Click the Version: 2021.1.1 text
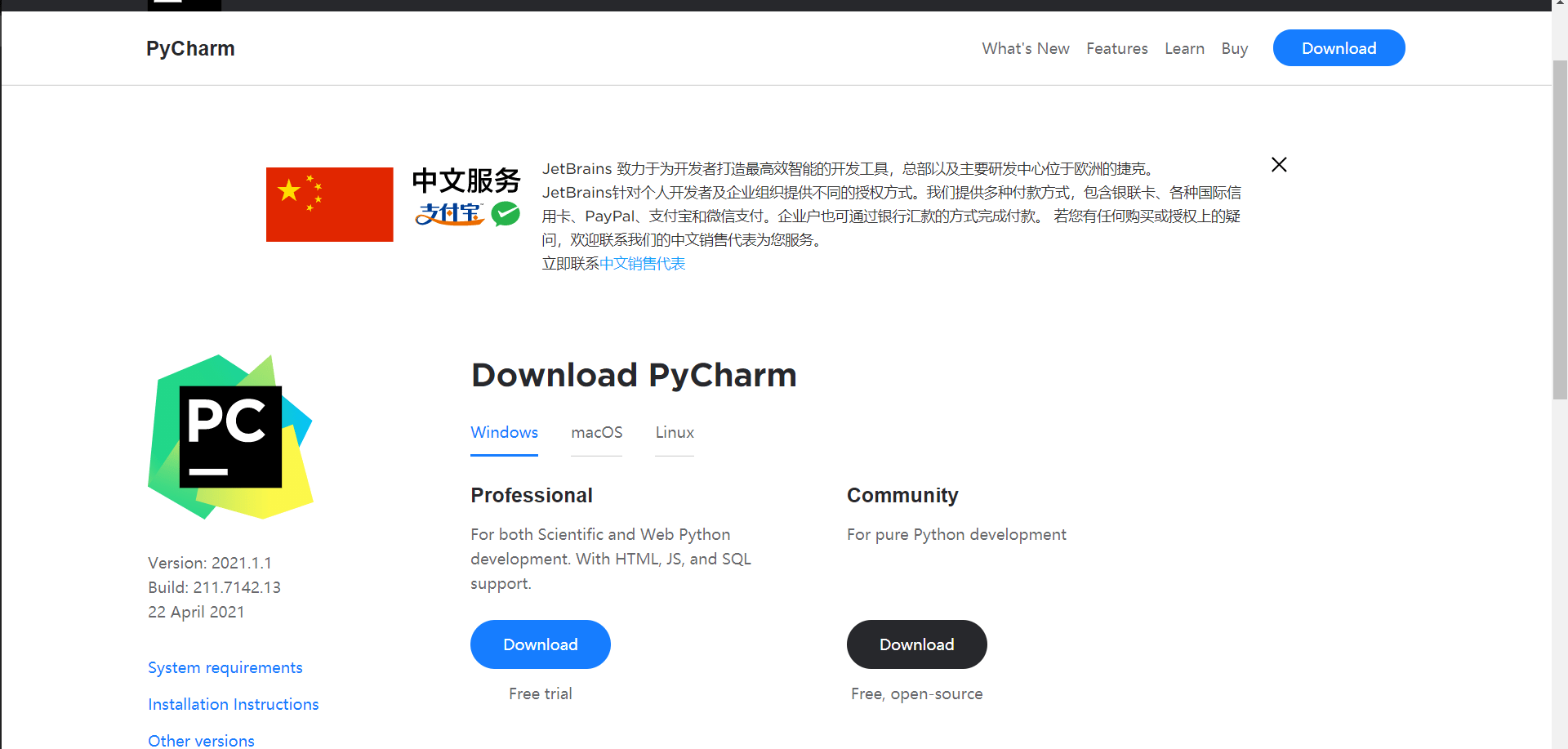Viewport: 1568px width, 749px height. (210, 563)
